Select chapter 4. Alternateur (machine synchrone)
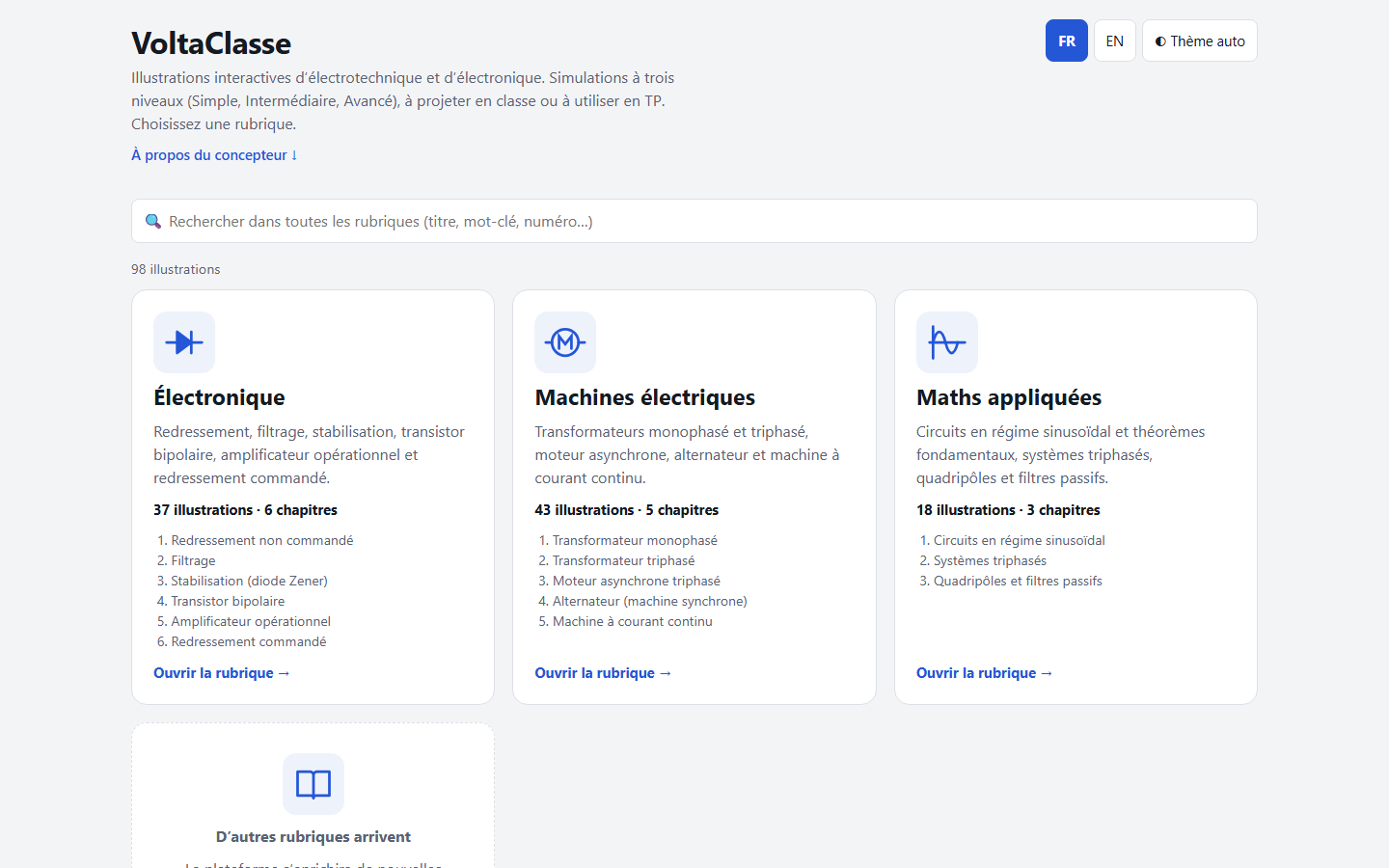 click(x=642, y=601)
